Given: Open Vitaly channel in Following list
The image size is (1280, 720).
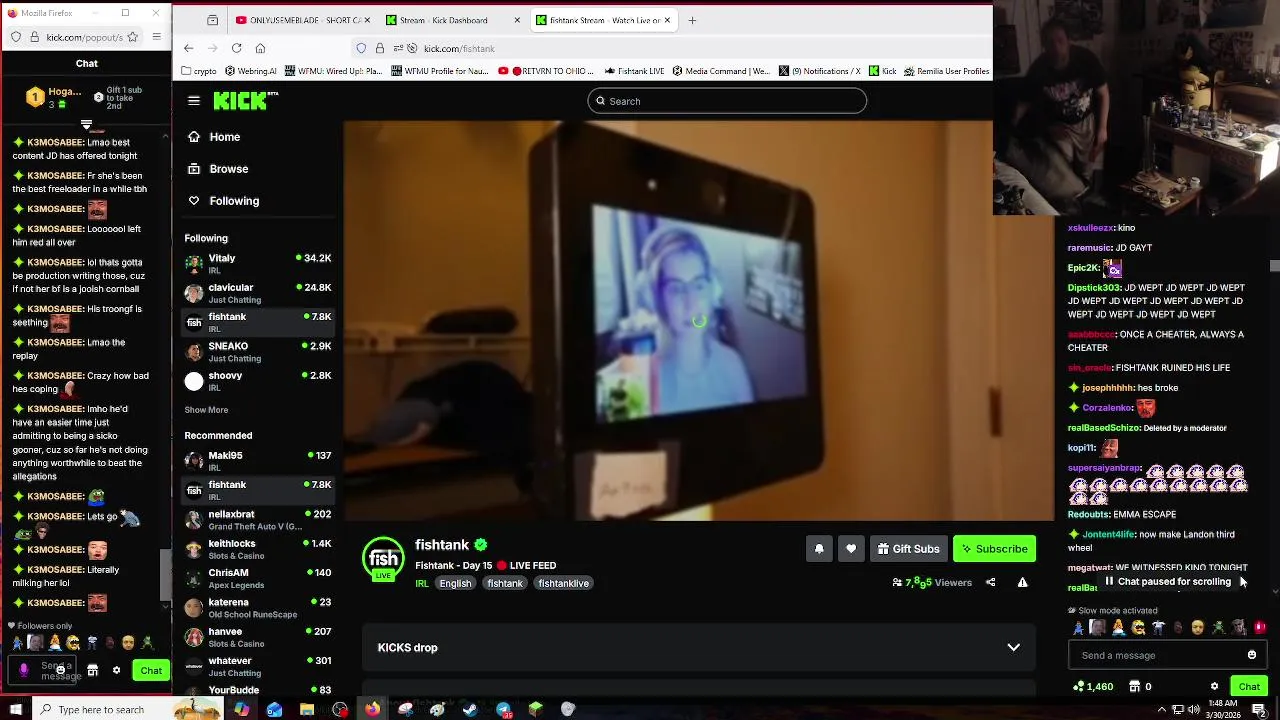Looking at the screenshot, I should 258,264.
